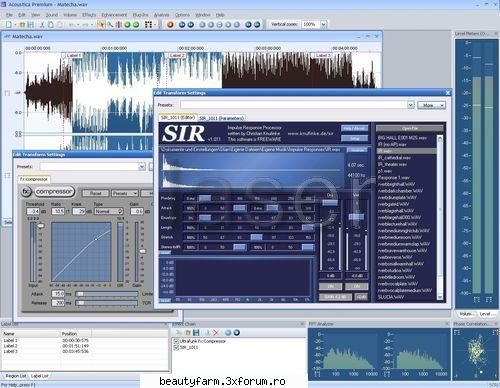The width and height of the screenshot is (500, 388).
Task: Select the Label List tab
Action: [39, 376]
